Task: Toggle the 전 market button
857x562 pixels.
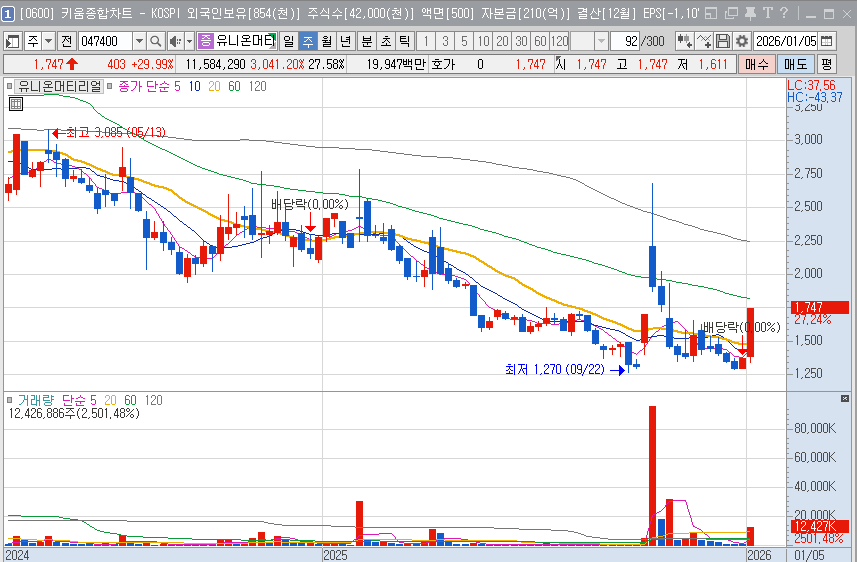Action: pyautogui.click(x=67, y=41)
